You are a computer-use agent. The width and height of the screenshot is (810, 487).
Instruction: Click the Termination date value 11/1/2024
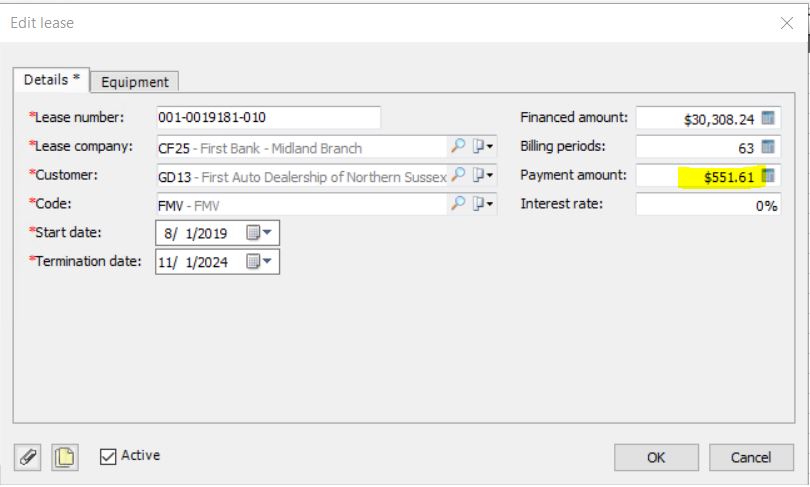coord(193,262)
